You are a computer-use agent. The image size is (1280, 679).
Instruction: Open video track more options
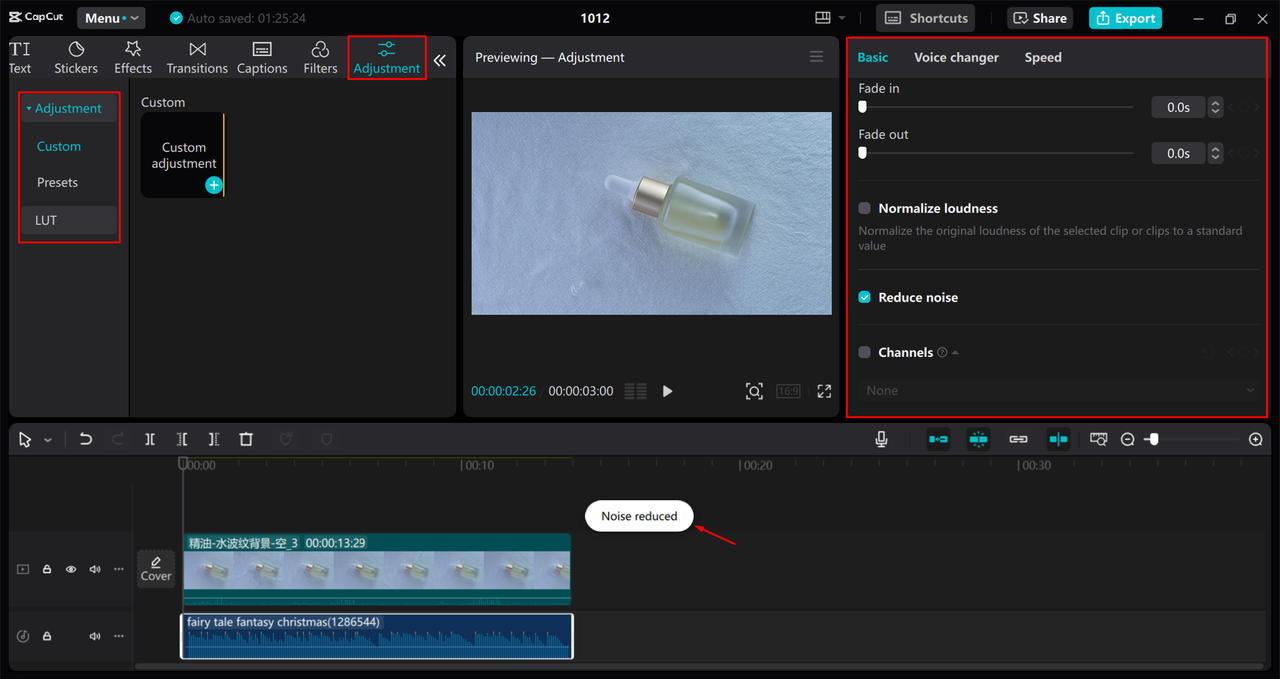[119, 569]
